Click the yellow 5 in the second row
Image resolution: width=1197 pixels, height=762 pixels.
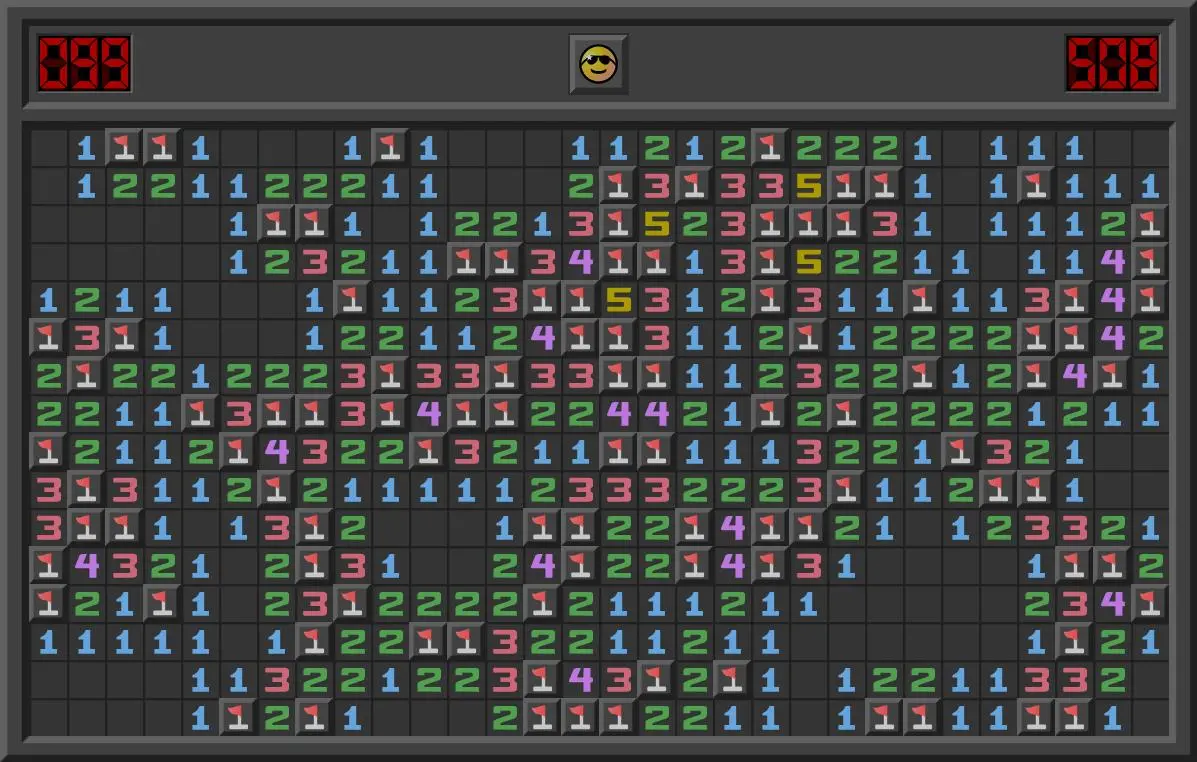coord(808,186)
